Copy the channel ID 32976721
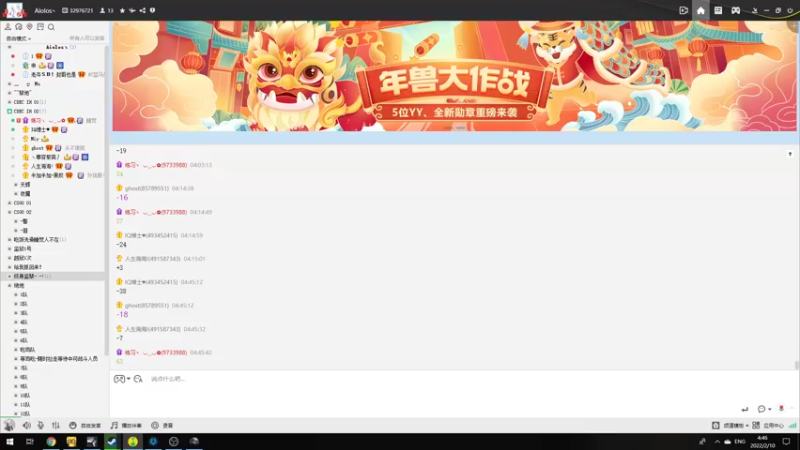The height and width of the screenshot is (450, 800). [78, 10]
